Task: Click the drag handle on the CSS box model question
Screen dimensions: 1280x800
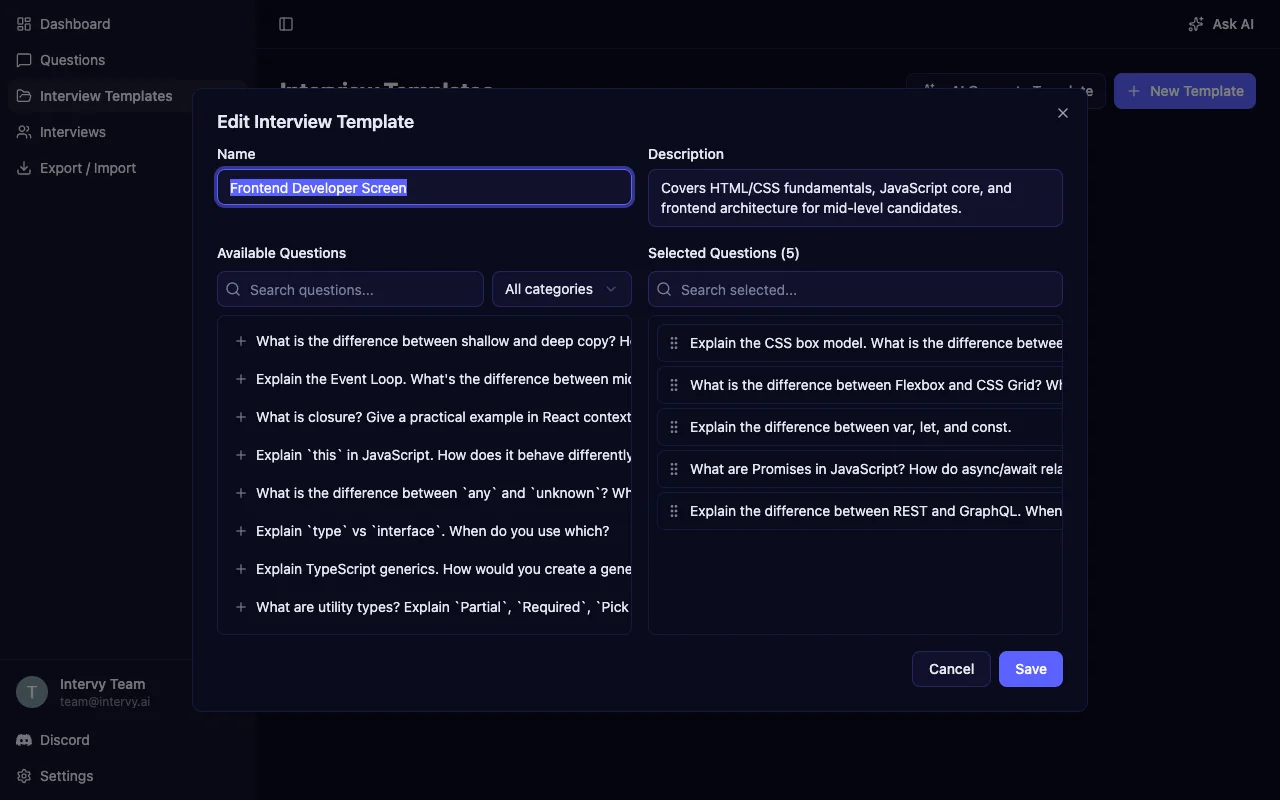Action: click(674, 342)
